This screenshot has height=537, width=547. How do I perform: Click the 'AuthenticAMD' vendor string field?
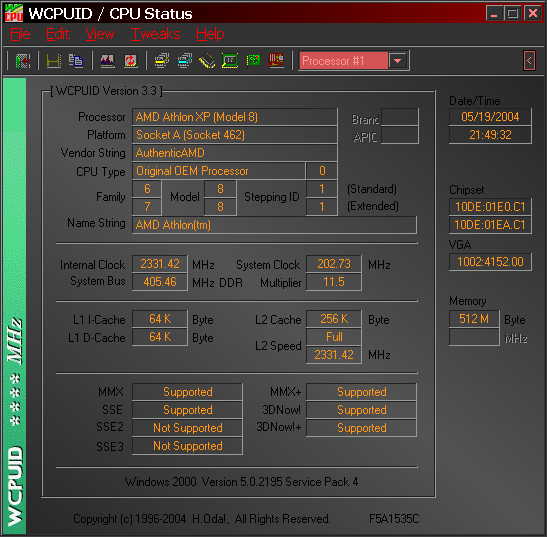234,153
